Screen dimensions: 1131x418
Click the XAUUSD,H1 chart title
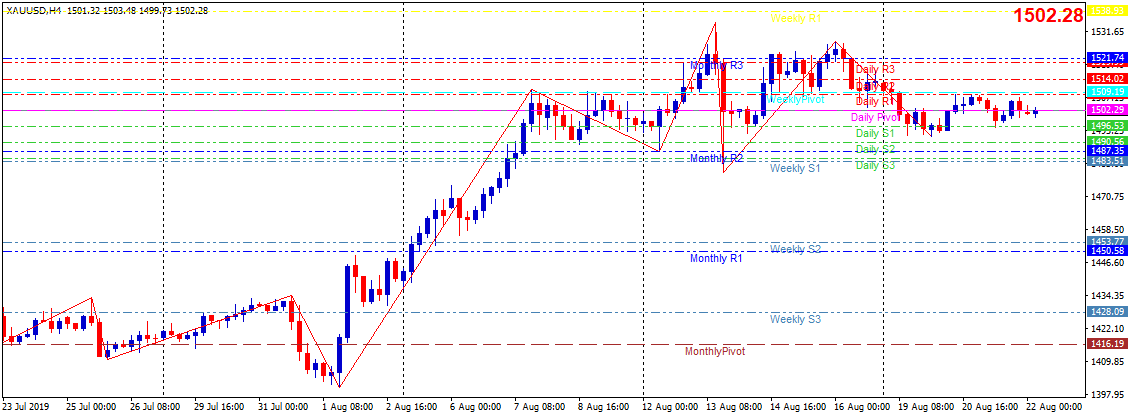32,9
